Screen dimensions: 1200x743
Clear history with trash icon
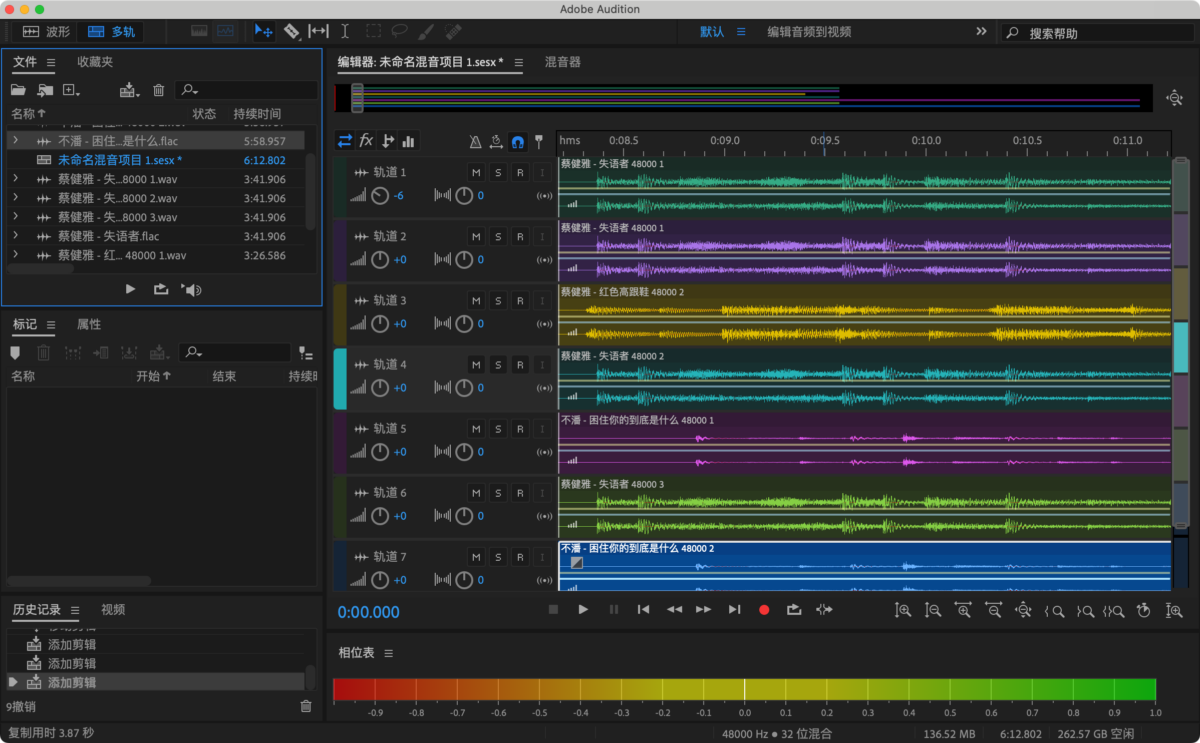[x=306, y=706]
